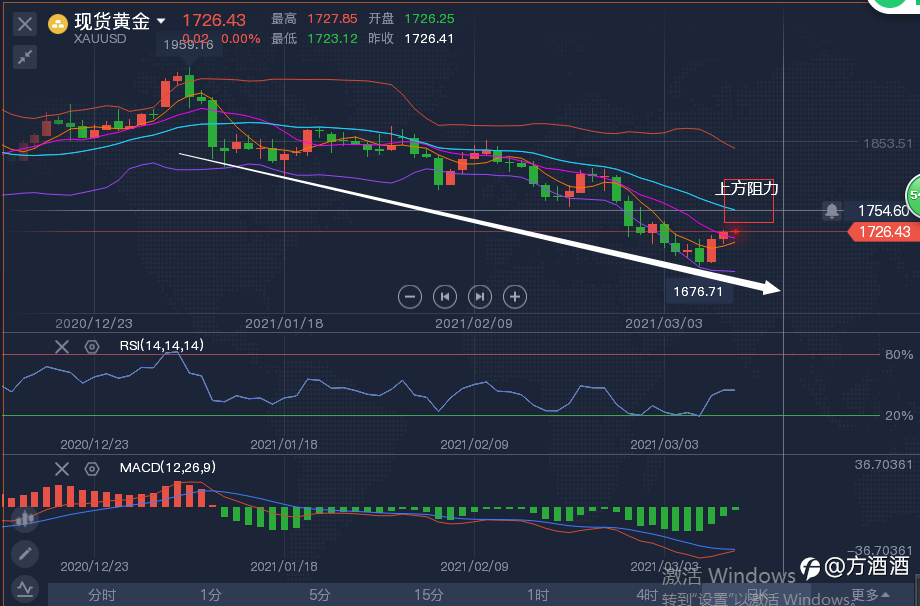Click the zoom in plus chart button
The image size is (920, 606).
click(x=515, y=297)
